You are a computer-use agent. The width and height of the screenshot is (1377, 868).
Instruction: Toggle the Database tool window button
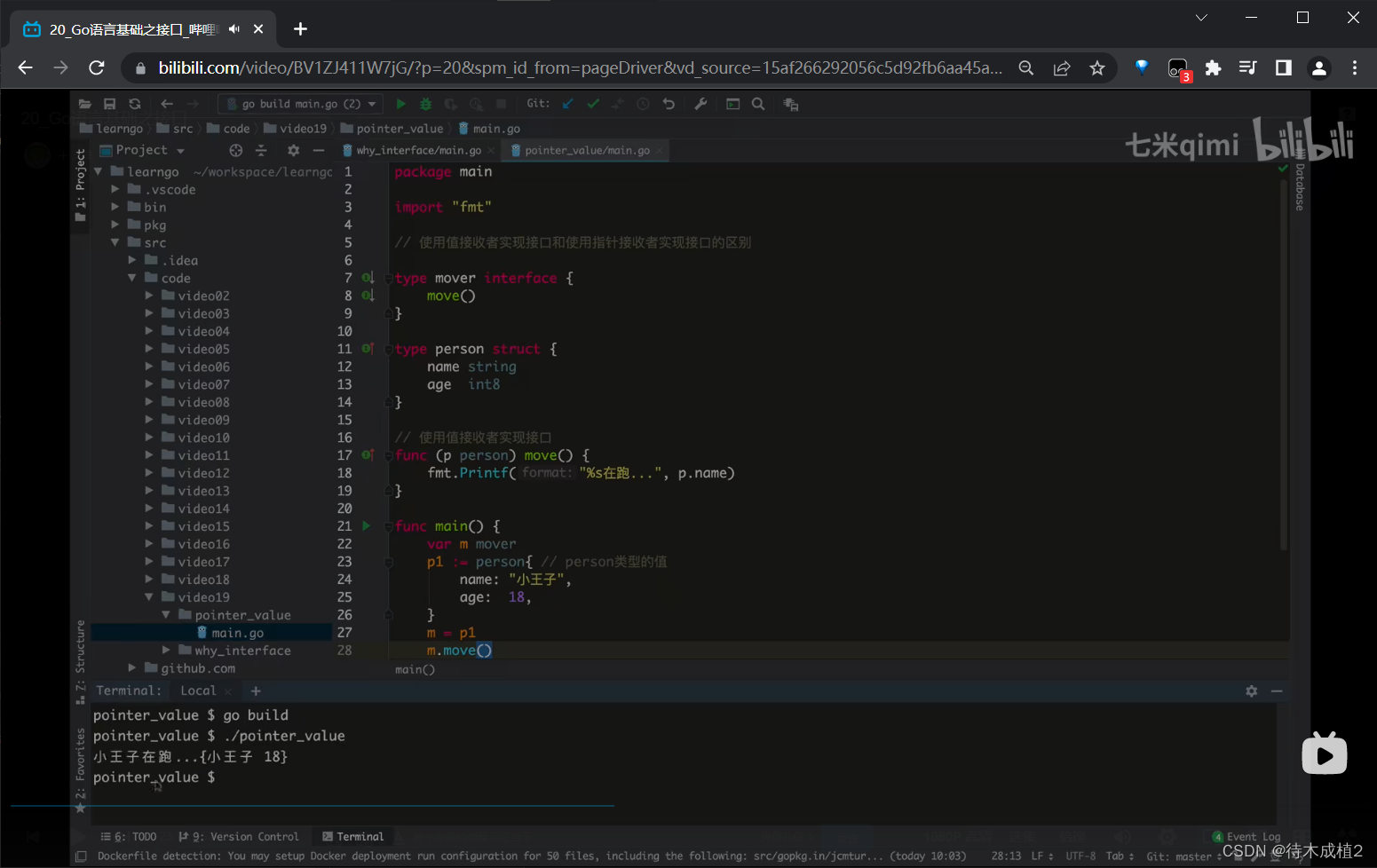coord(1300,182)
